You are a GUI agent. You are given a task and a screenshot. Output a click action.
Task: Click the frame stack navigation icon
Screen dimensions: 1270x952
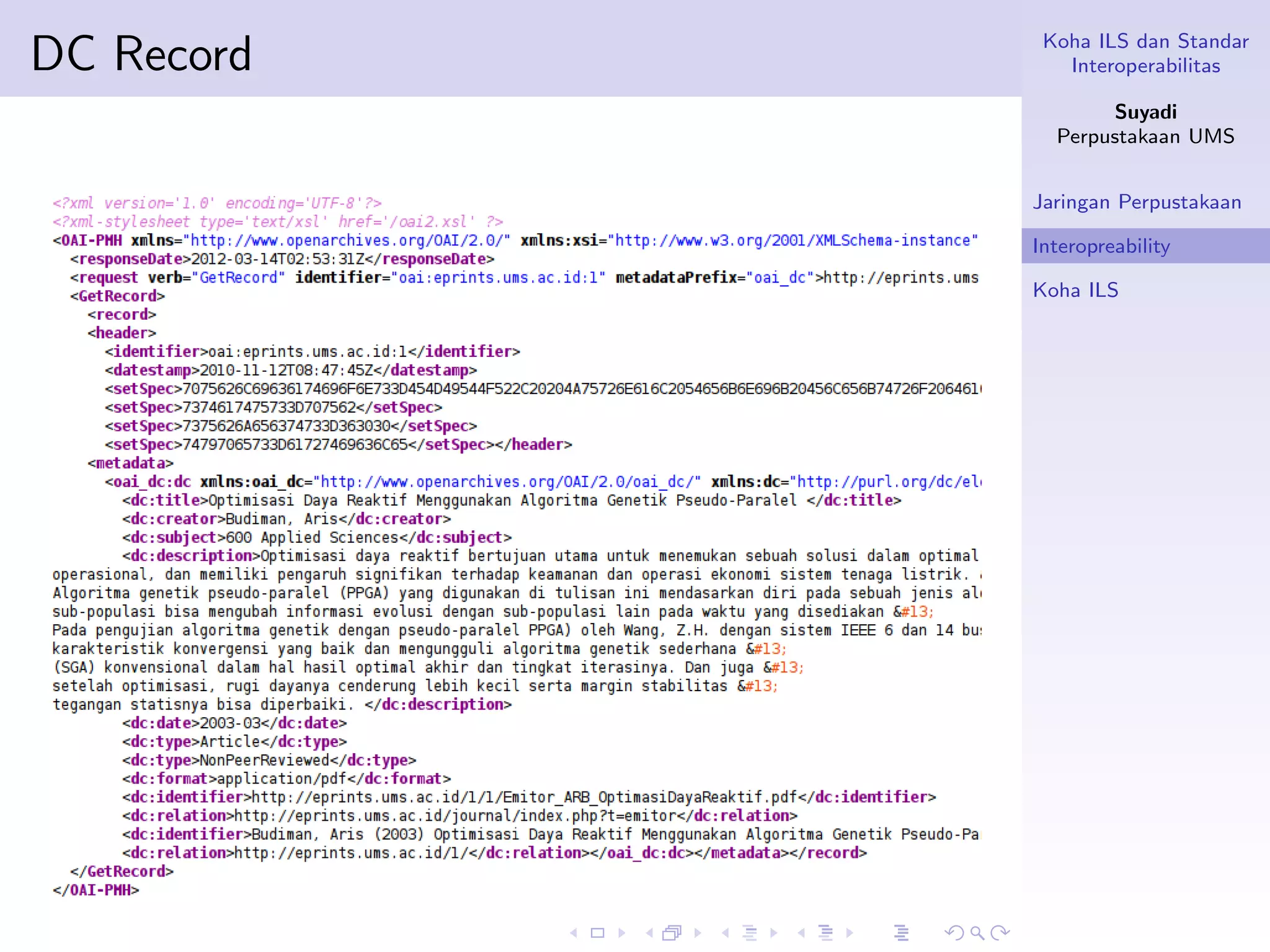point(672,933)
